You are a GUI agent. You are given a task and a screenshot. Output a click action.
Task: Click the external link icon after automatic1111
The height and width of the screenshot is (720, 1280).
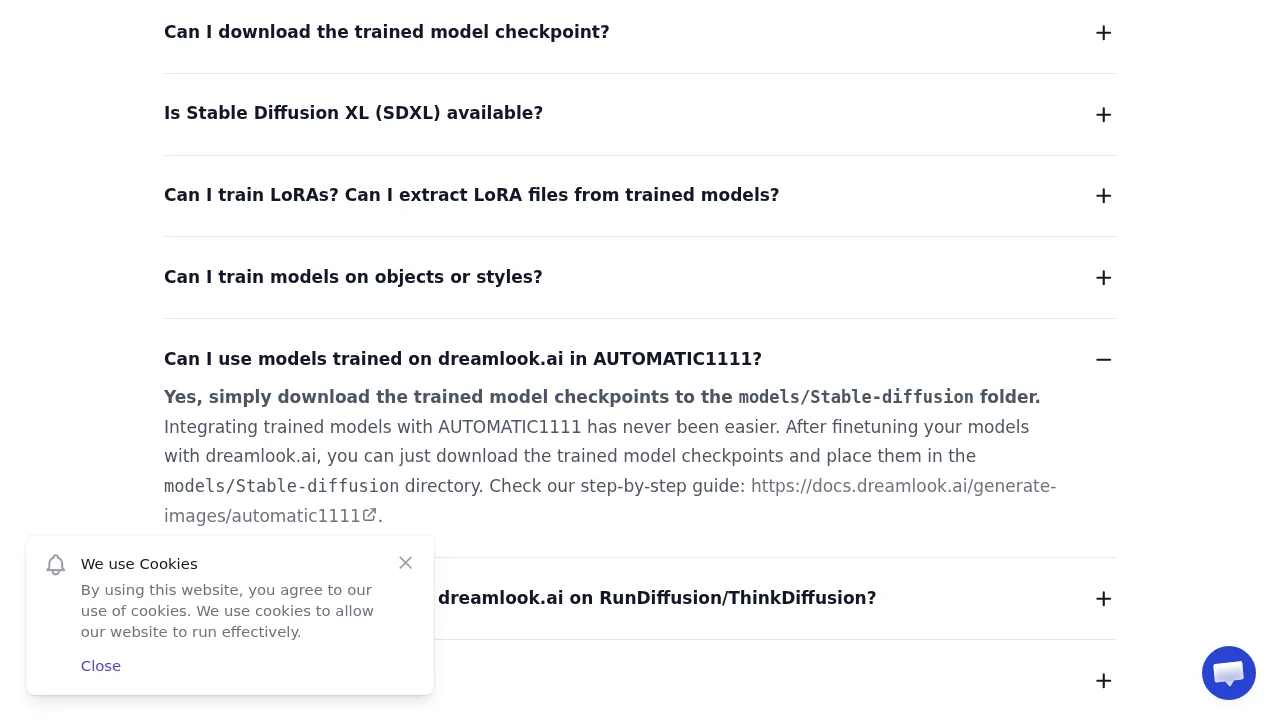pos(369,513)
